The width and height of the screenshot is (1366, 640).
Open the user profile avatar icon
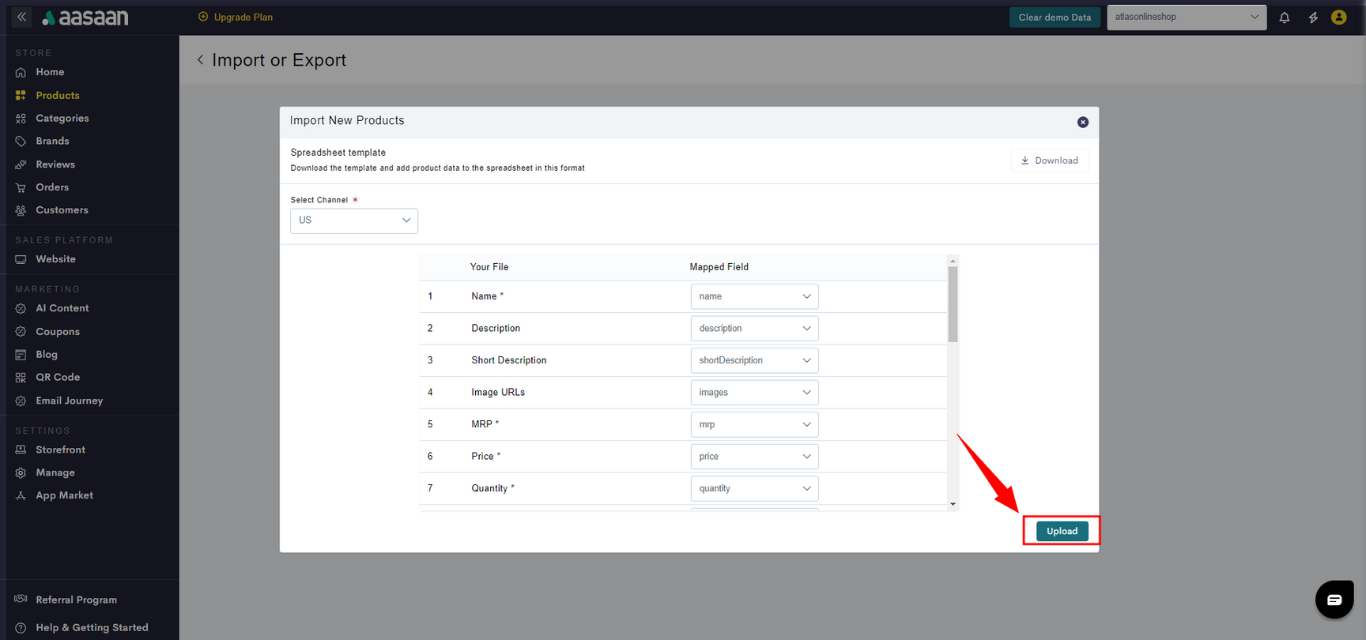(1340, 18)
